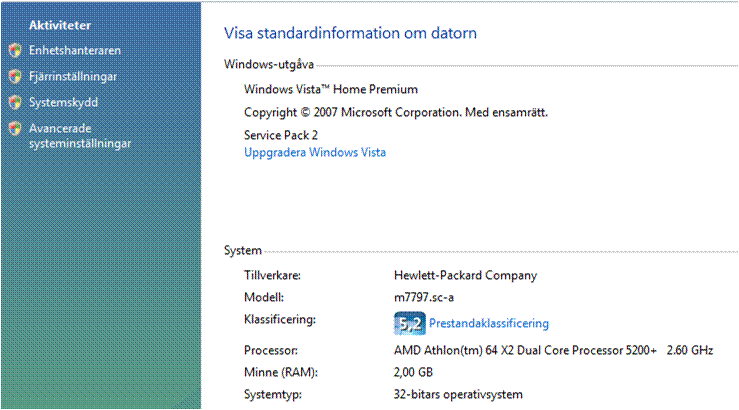Open Enhetshanteraren from the task list
The image size is (739, 410).
click(75, 50)
